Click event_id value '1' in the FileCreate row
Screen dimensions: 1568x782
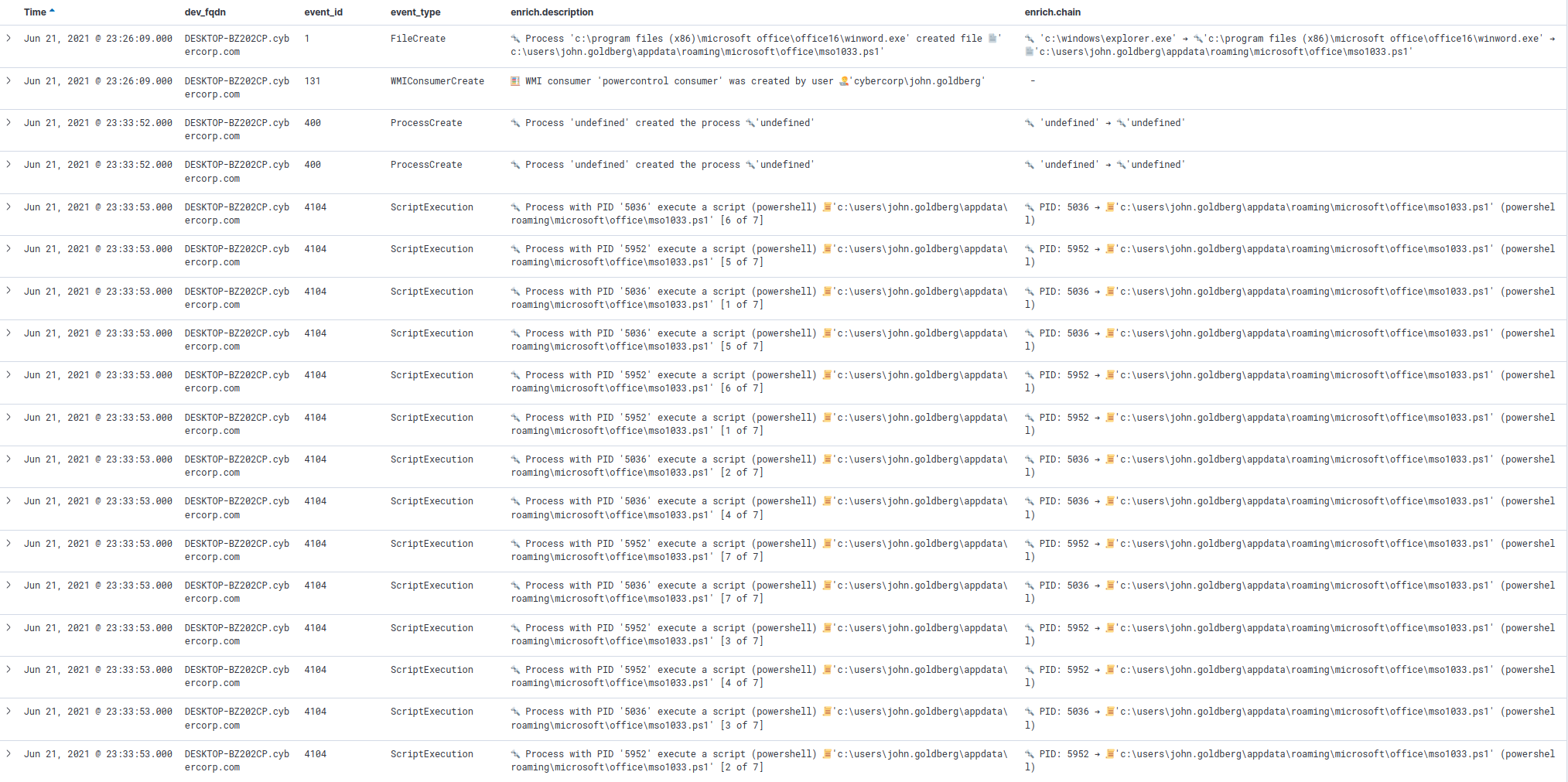point(307,39)
